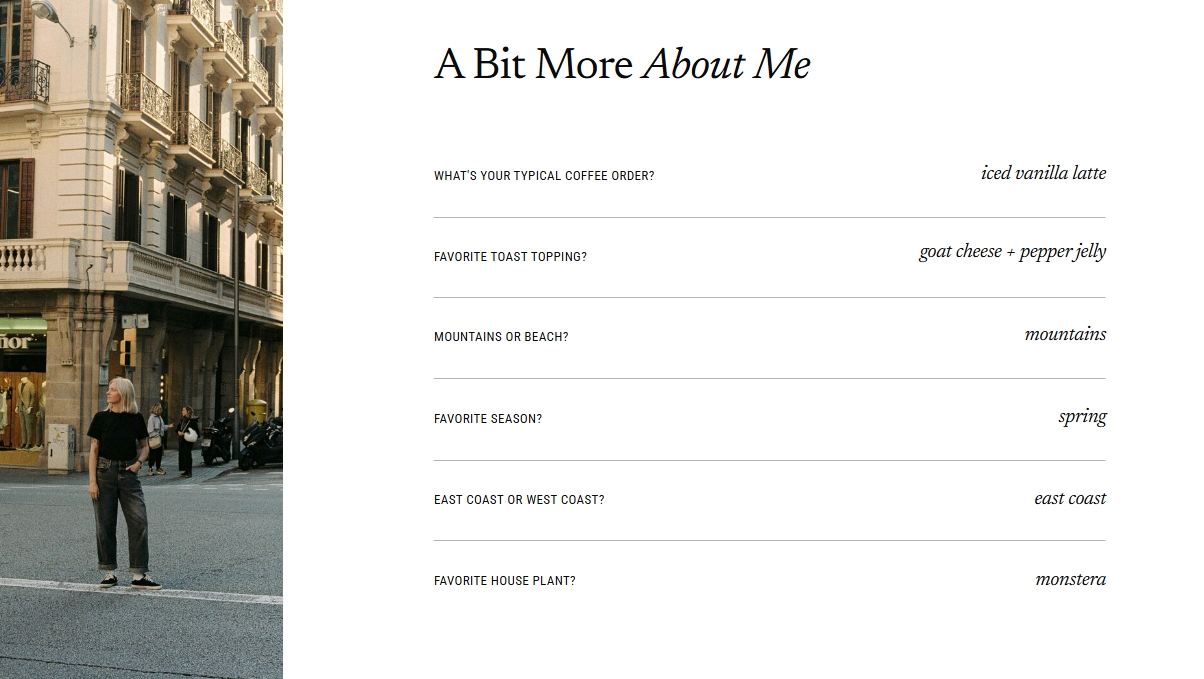Image resolution: width=1204 pixels, height=679 pixels.
Task: Select the italic "spring" answer
Action: (x=1082, y=417)
